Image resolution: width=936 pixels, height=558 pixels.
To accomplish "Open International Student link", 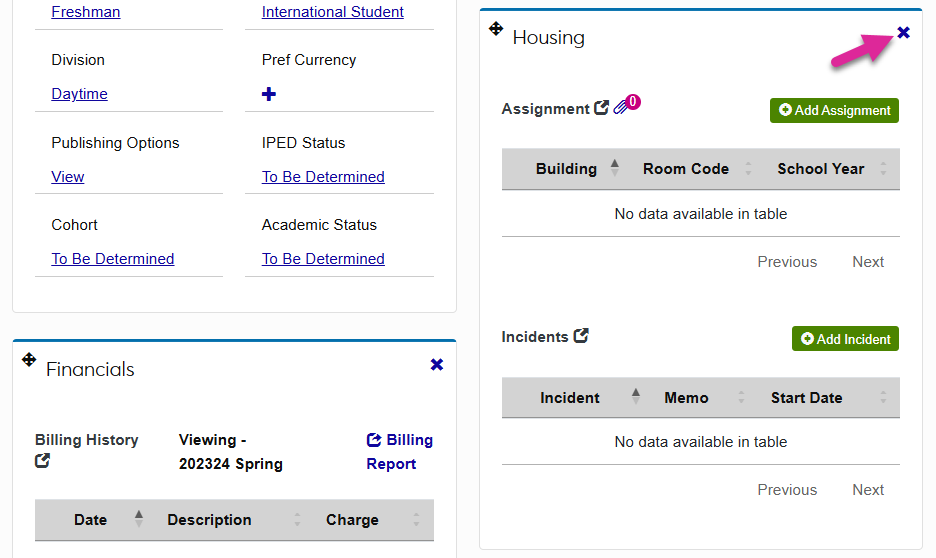I will [x=333, y=12].
